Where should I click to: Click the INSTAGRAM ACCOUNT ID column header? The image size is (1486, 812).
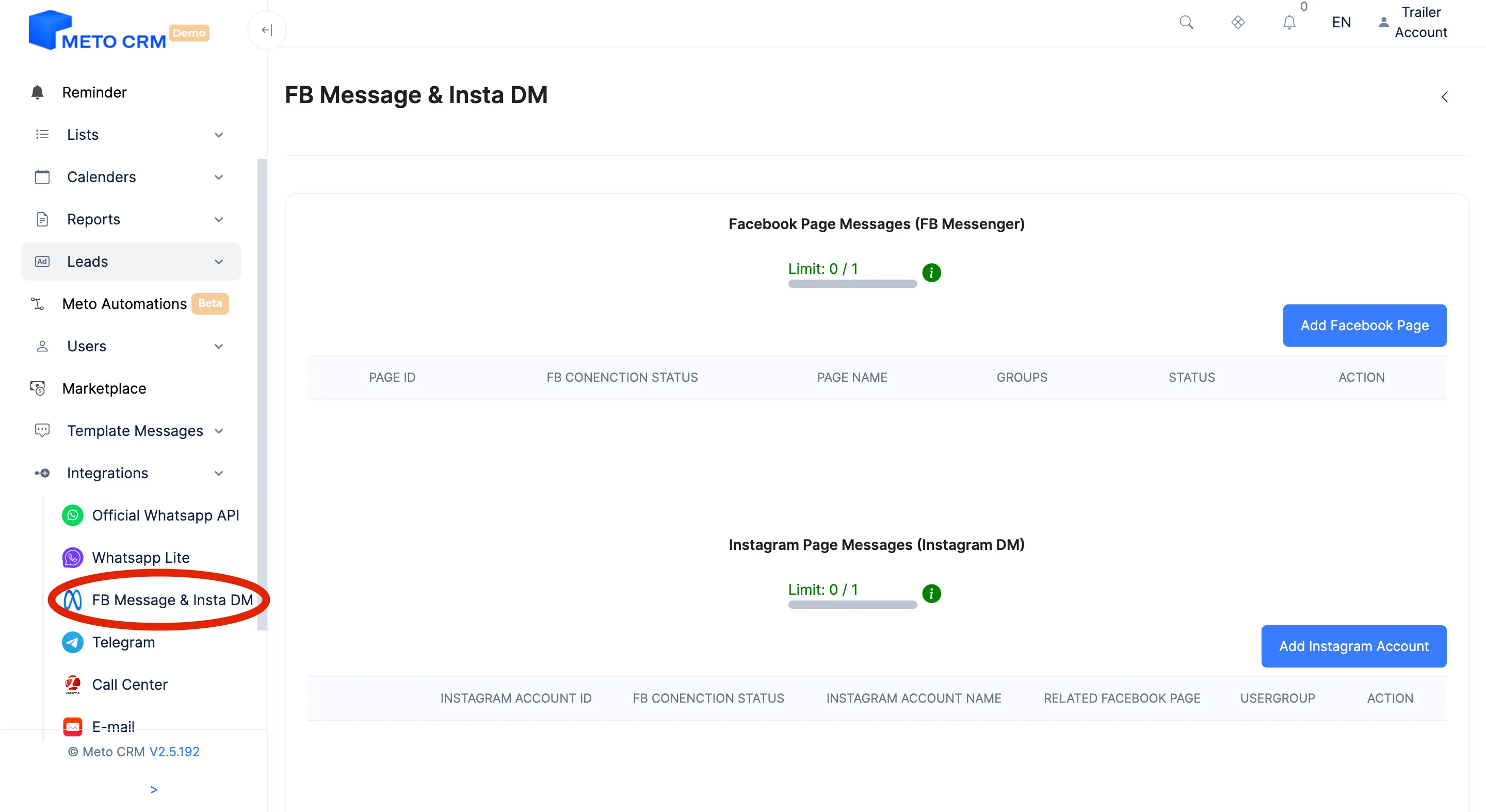click(x=516, y=698)
